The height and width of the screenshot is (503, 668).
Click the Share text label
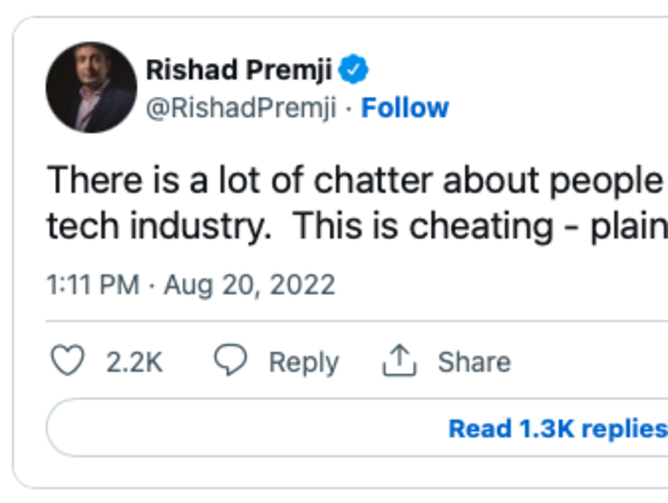pos(474,362)
